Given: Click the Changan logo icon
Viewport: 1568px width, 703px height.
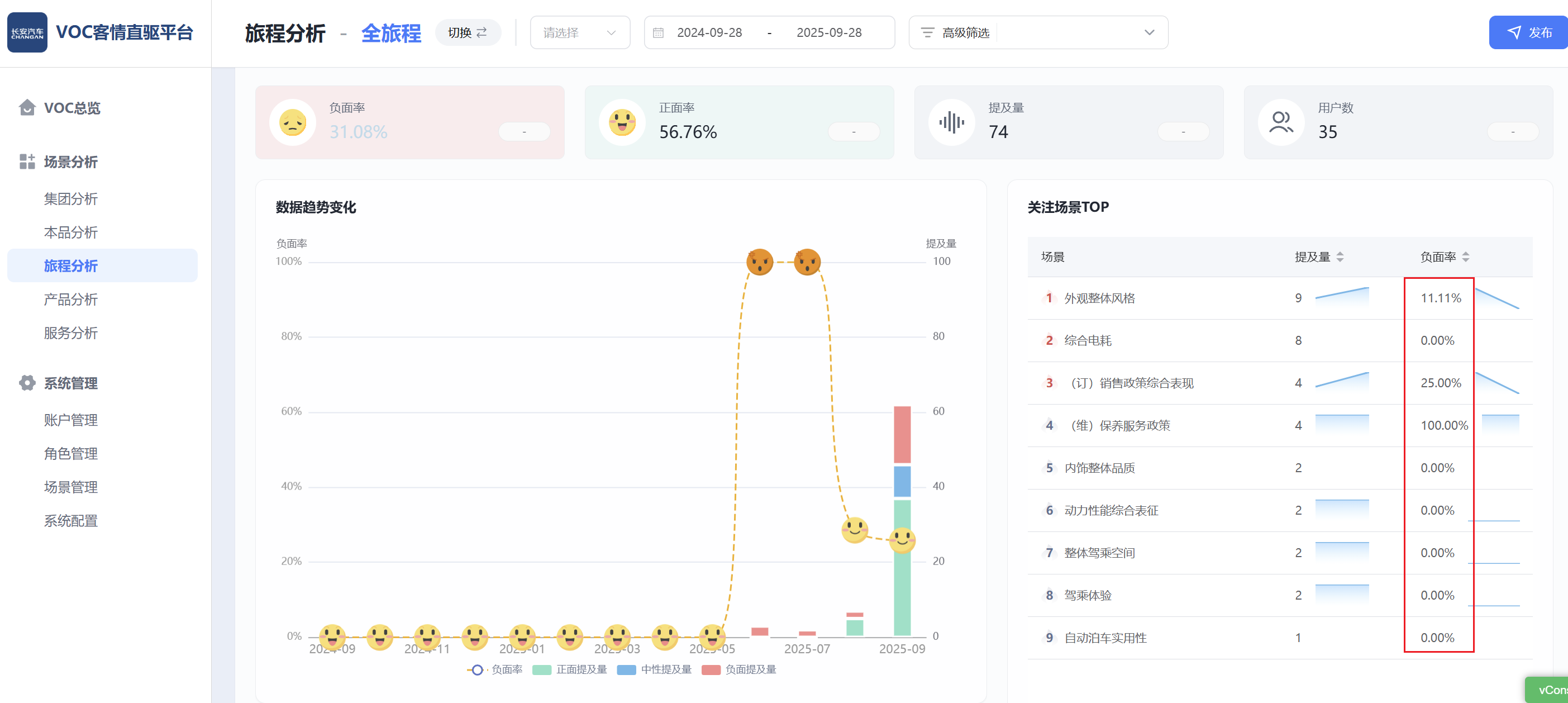Looking at the screenshot, I should 27,33.
